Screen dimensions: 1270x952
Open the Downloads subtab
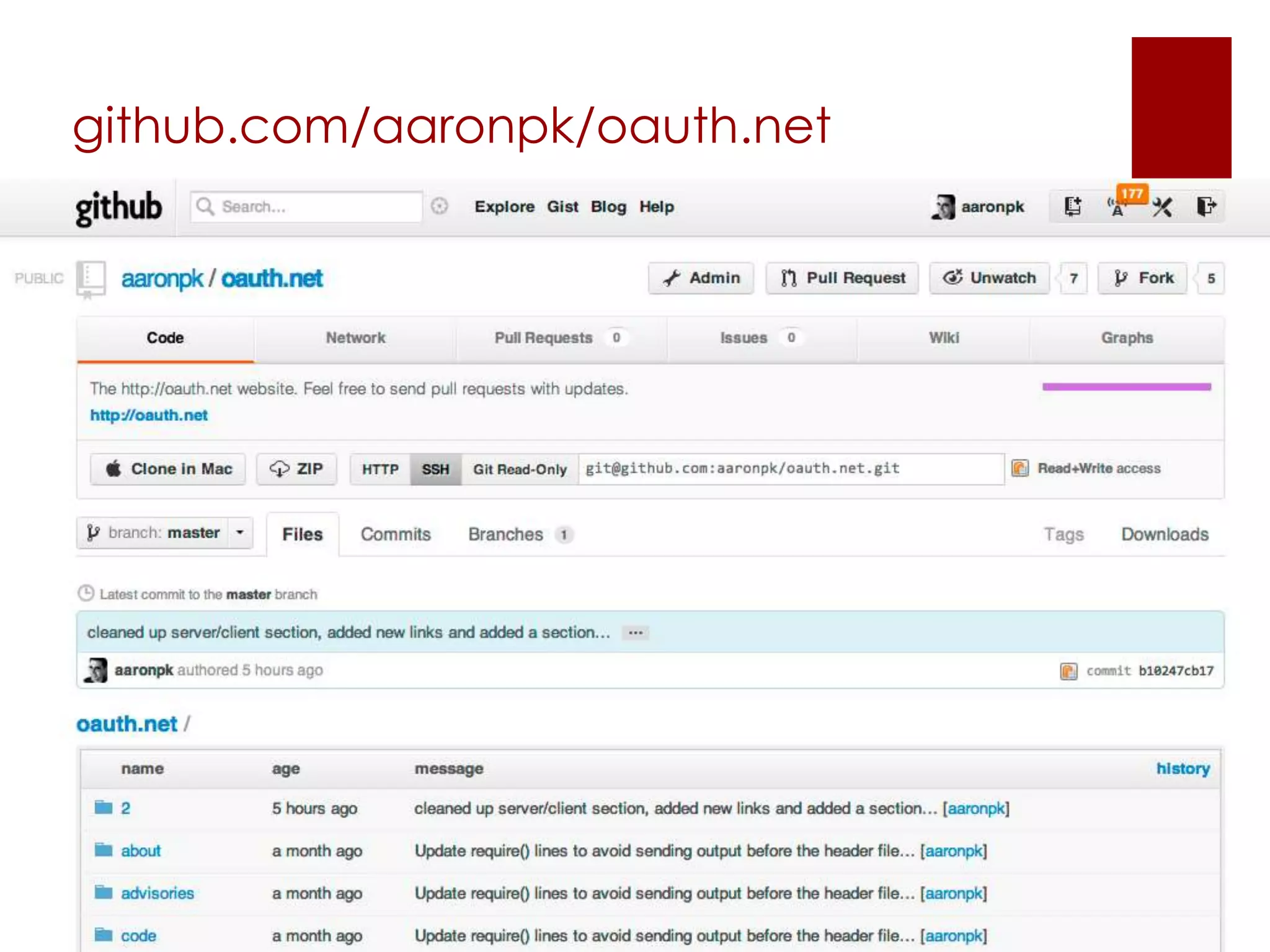[1165, 534]
